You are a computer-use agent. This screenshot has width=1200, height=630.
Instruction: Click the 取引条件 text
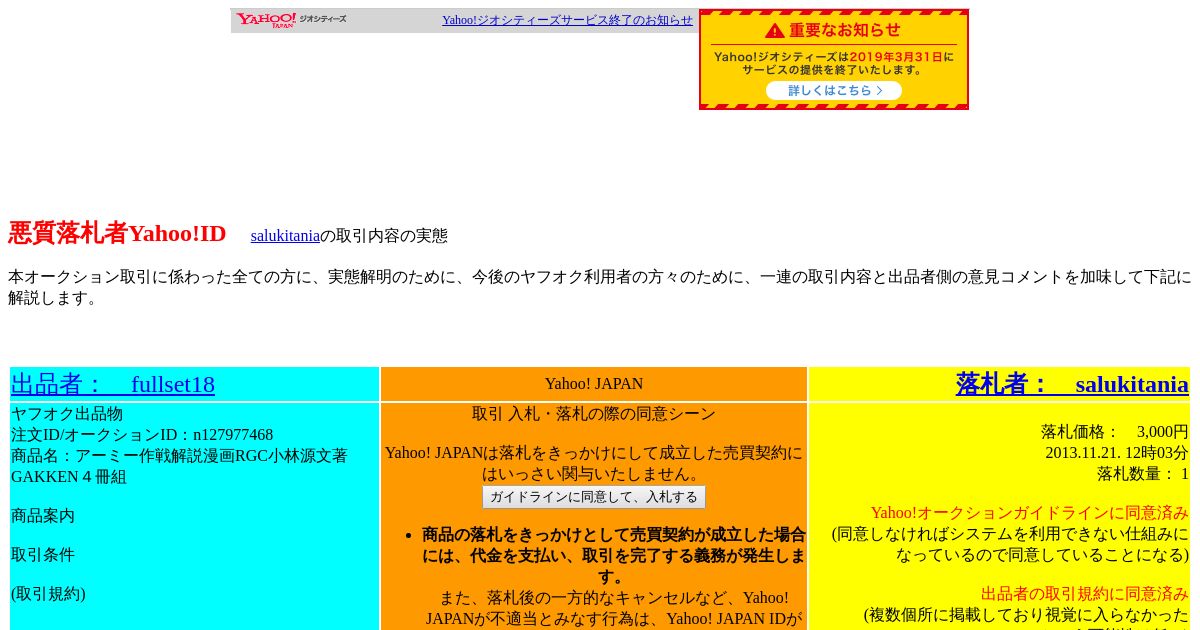click(43, 555)
